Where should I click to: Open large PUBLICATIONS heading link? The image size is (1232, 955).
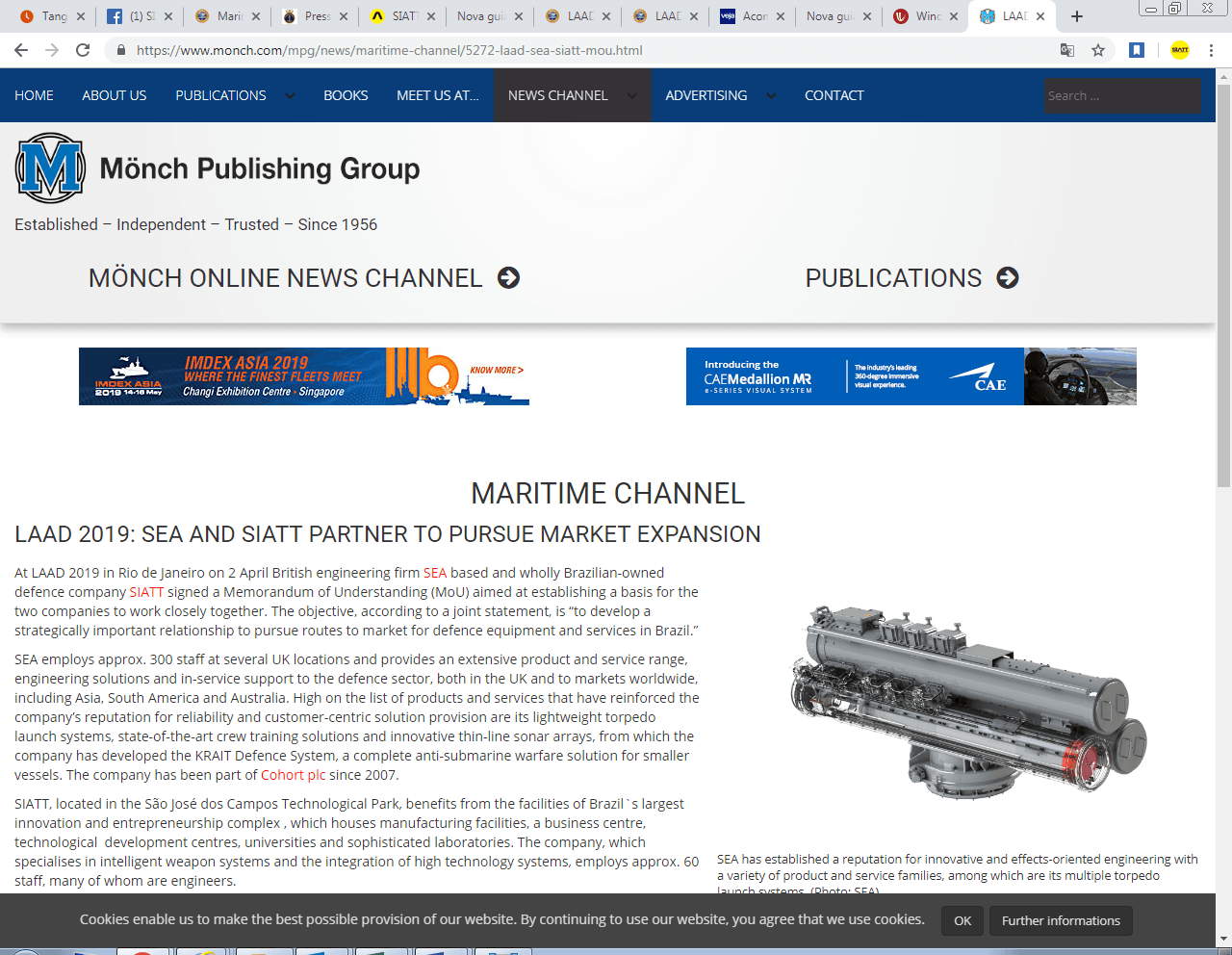[893, 278]
